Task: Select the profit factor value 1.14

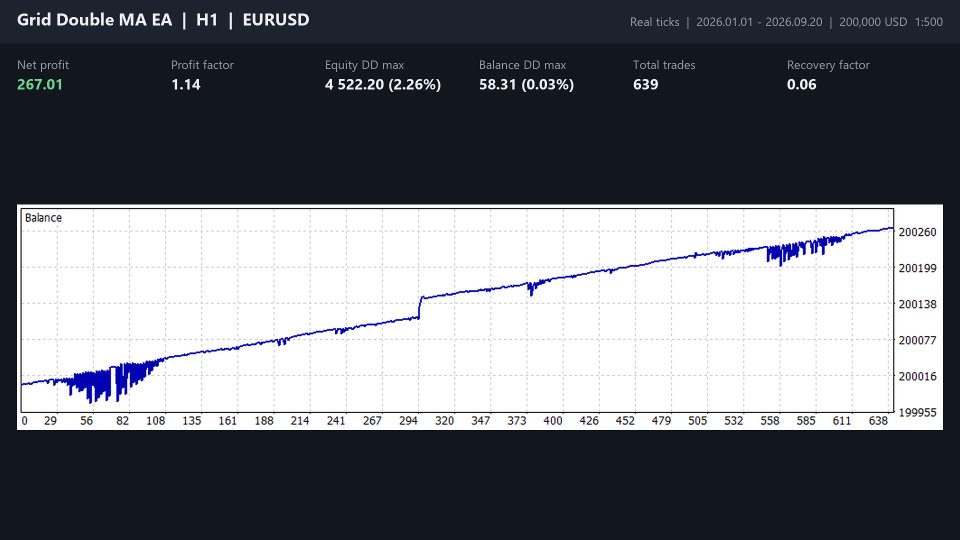Action: [186, 84]
